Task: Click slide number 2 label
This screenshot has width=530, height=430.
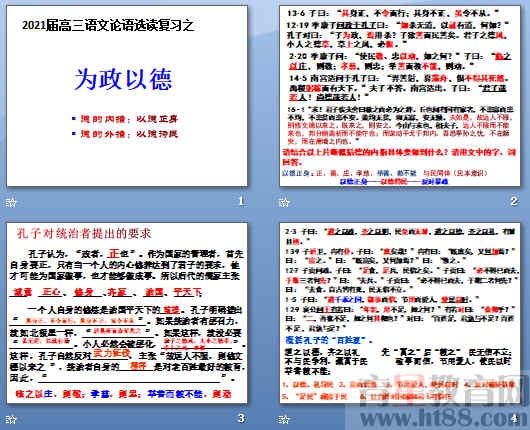Action: click(514, 201)
